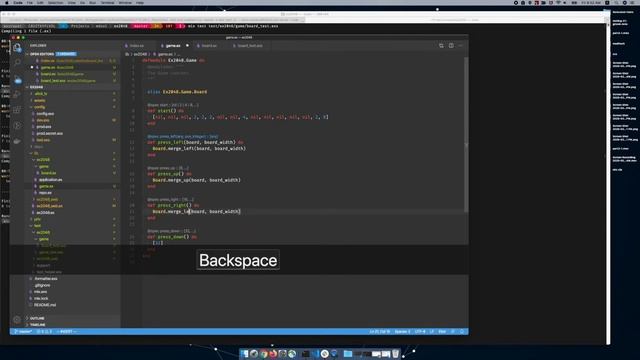Open the Search view in activity bar
Image resolution: width=640 pixels, height=360 pixels.
click(17, 62)
